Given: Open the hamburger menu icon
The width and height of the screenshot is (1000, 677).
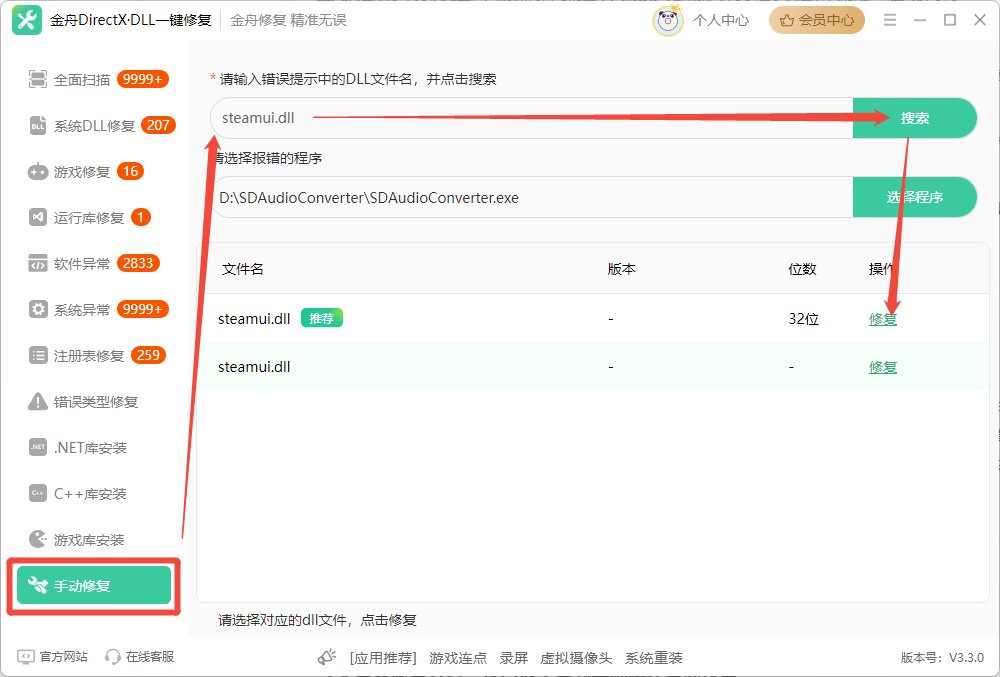Looking at the screenshot, I should (890, 20).
